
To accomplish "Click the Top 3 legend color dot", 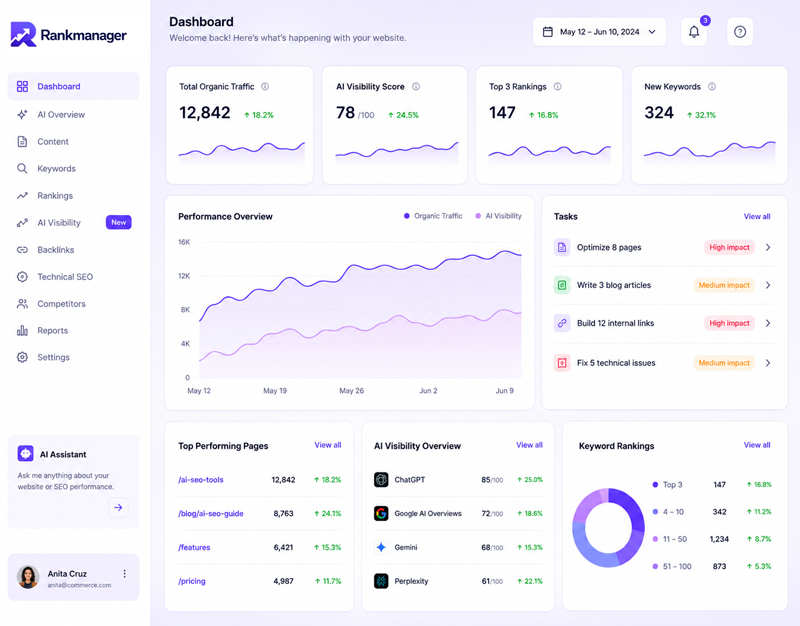I will click(x=655, y=485).
